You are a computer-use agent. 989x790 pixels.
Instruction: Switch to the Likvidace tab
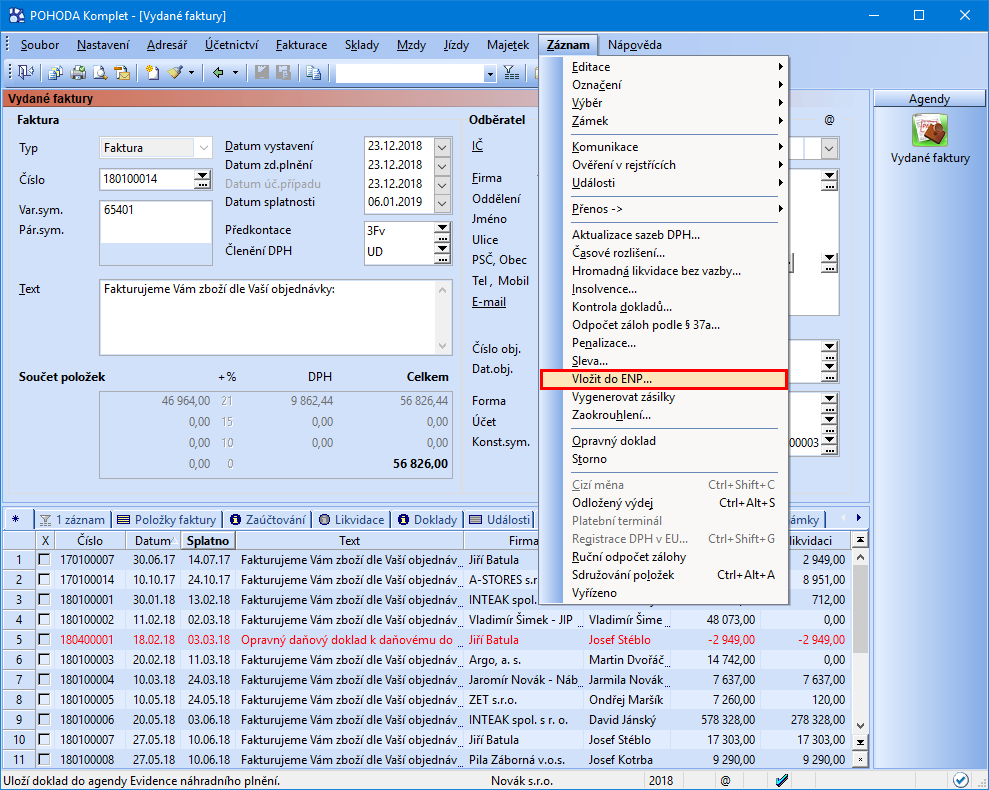(352, 519)
